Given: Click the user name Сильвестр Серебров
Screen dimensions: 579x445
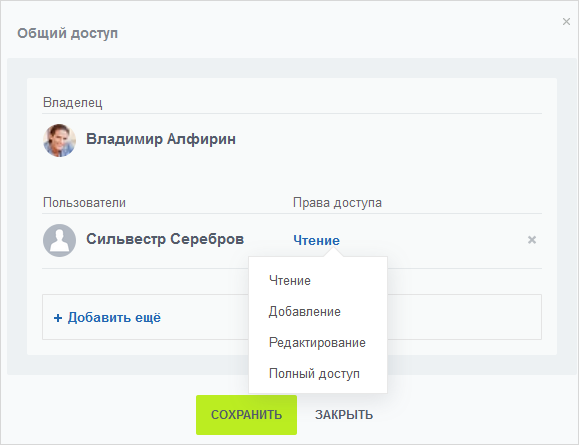Looking at the screenshot, I should (x=165, y=239).
